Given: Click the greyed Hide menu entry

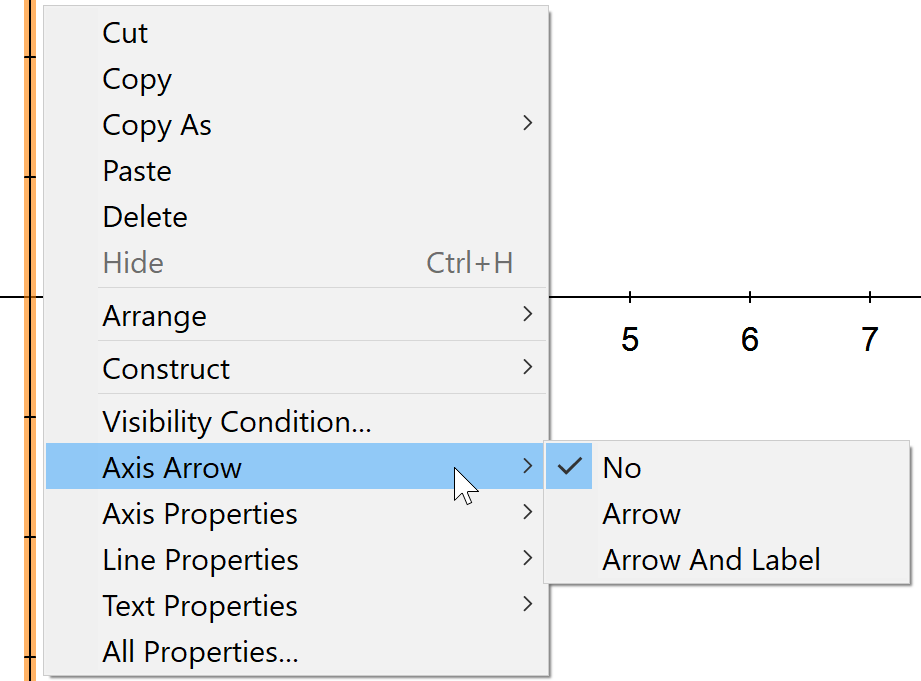Looking at the screenshot, I should pos(133,263).
